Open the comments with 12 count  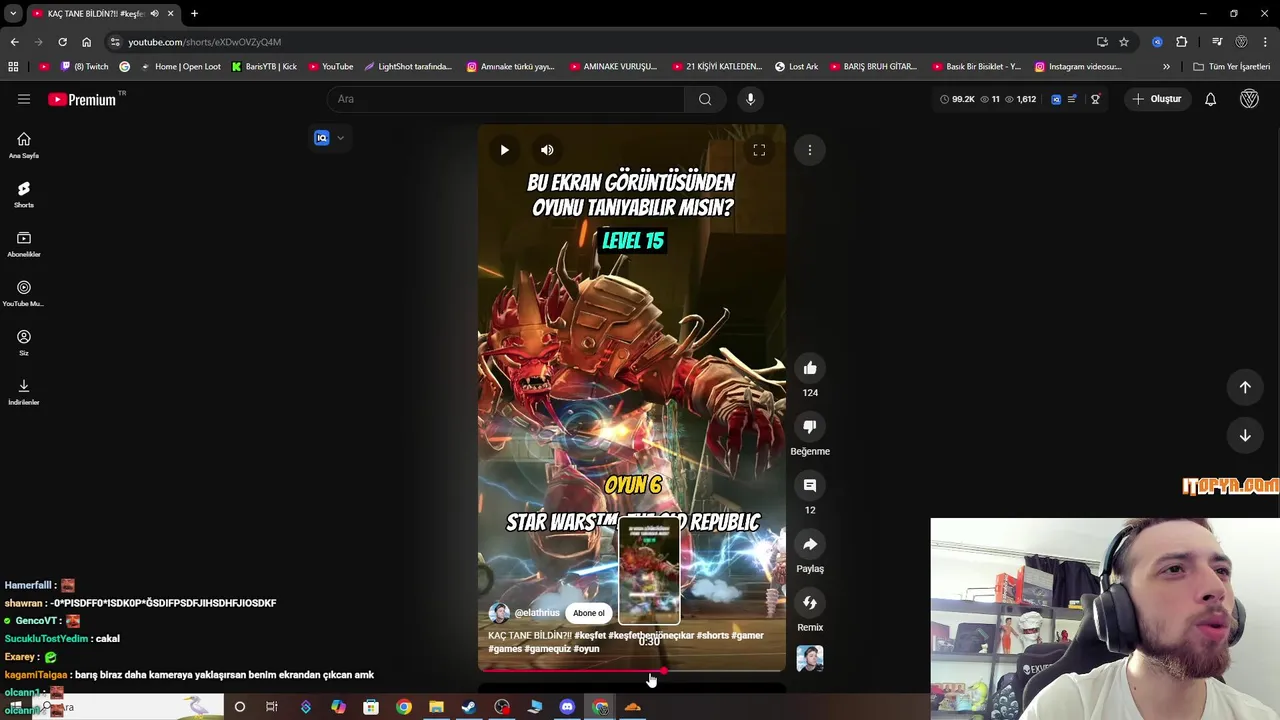click(810, 486)
